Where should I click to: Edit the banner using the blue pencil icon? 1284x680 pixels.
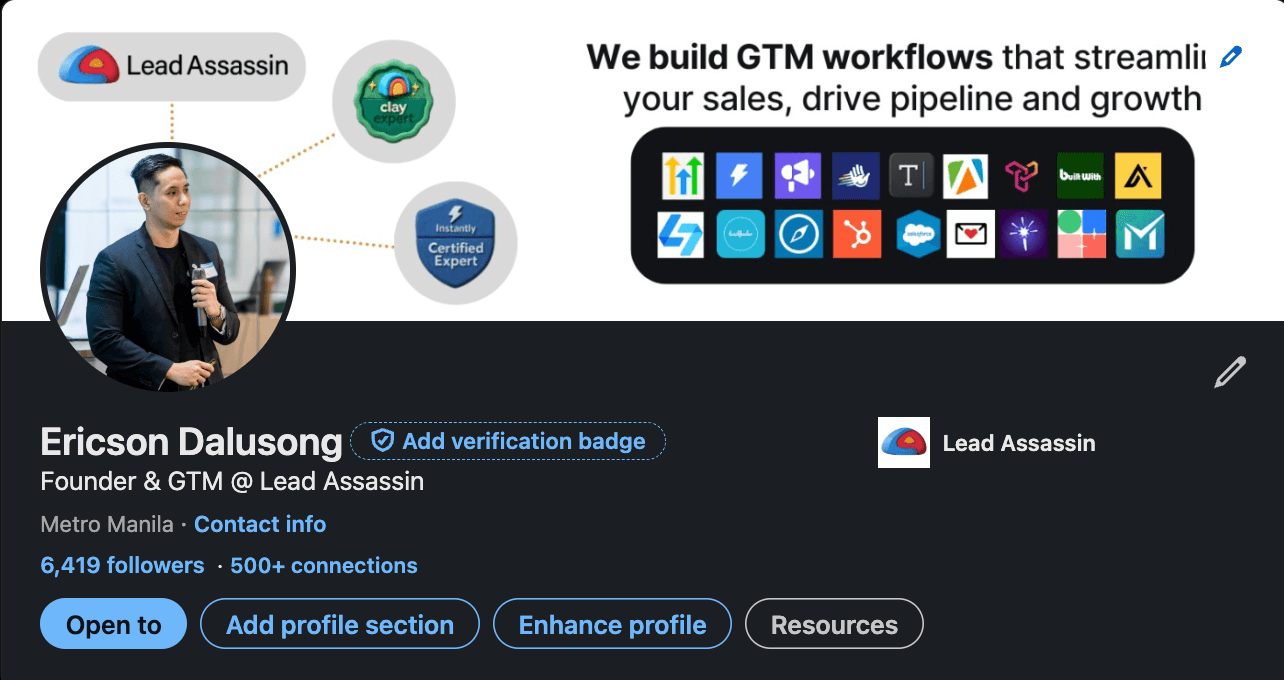(x=1231, y=57)
